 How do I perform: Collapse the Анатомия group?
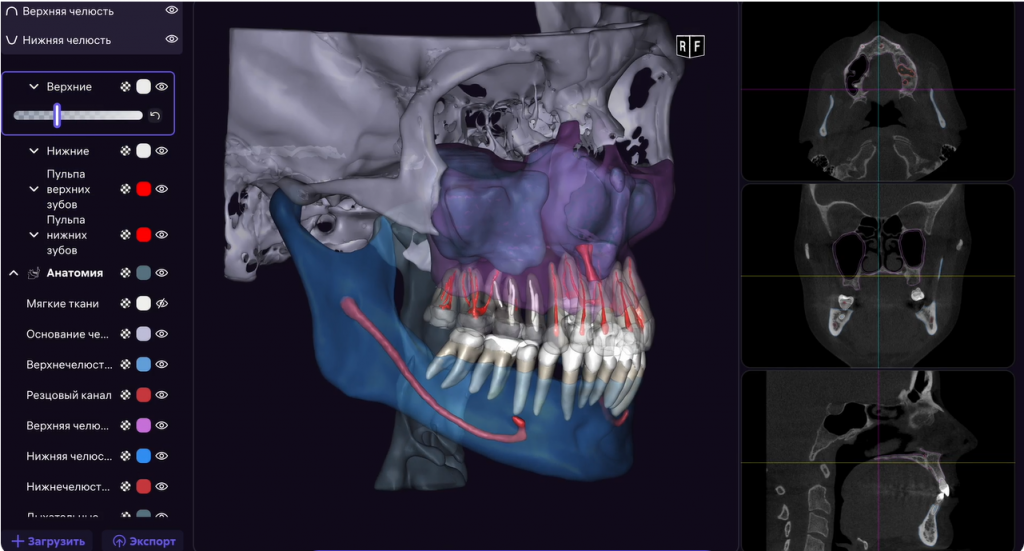pos(14,272)
